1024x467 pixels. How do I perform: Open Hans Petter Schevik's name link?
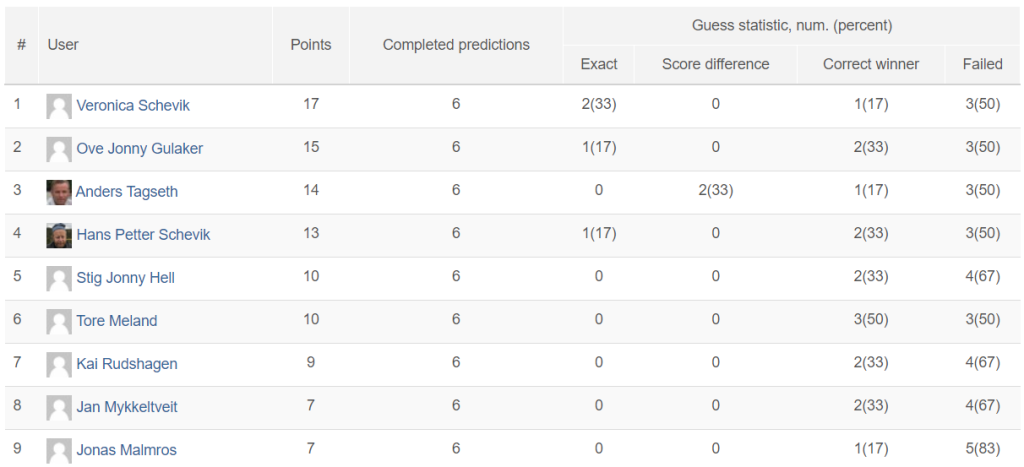coord(143,234)
